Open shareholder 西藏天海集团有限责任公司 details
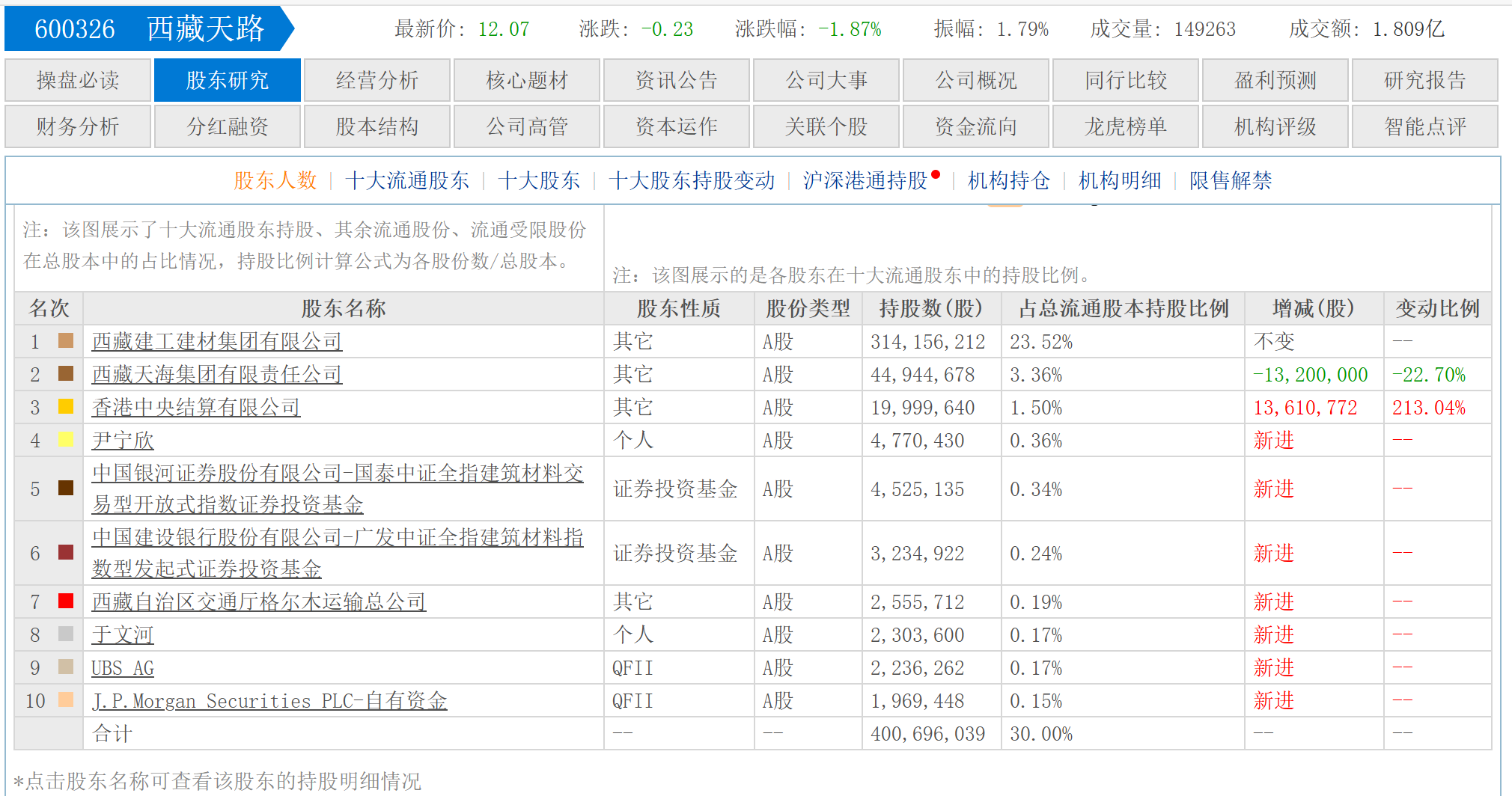The width and height of the screenshot is (1512, 796). [217, 375]
